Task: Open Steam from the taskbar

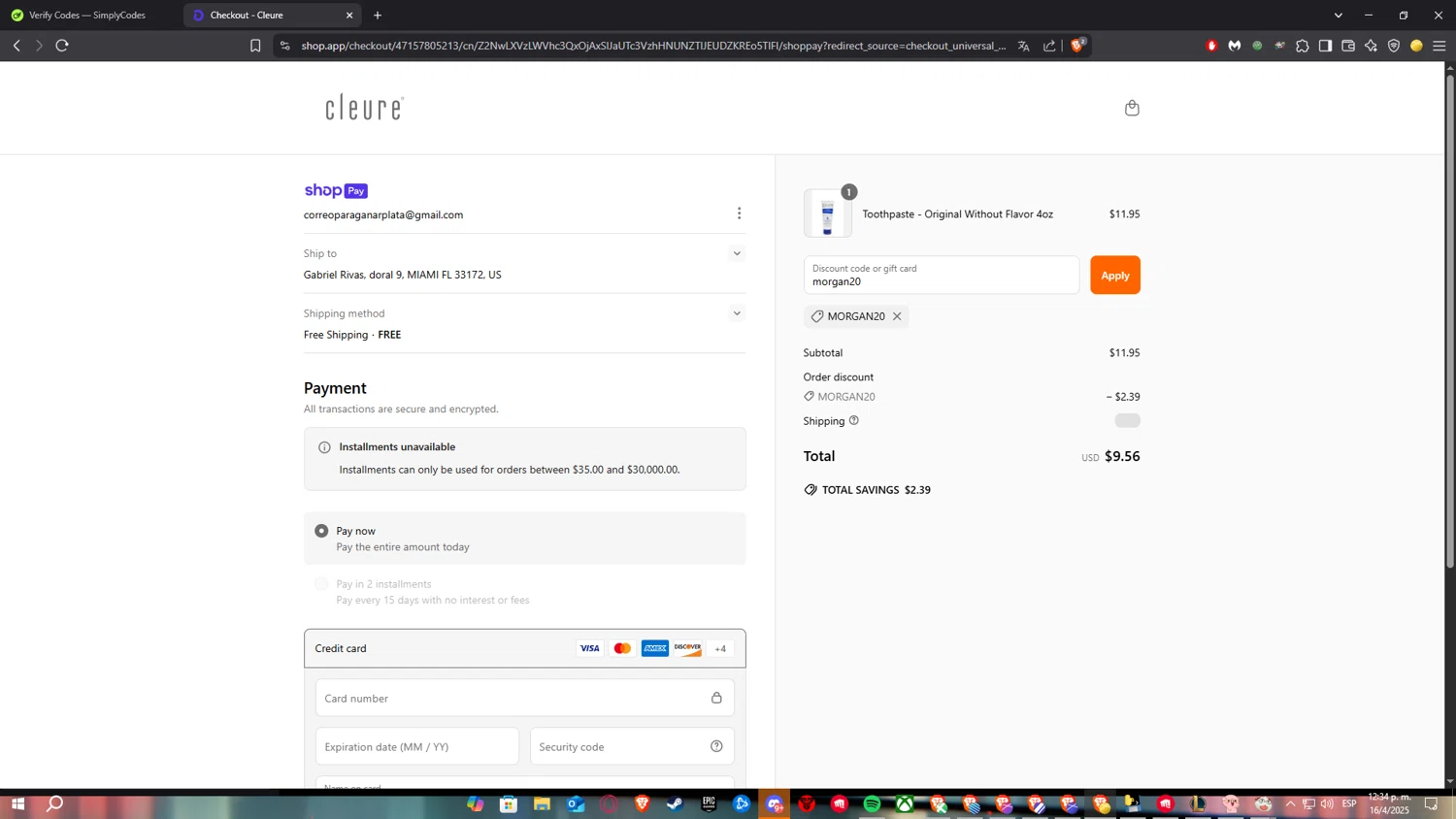Action: [x=675, y=803]
